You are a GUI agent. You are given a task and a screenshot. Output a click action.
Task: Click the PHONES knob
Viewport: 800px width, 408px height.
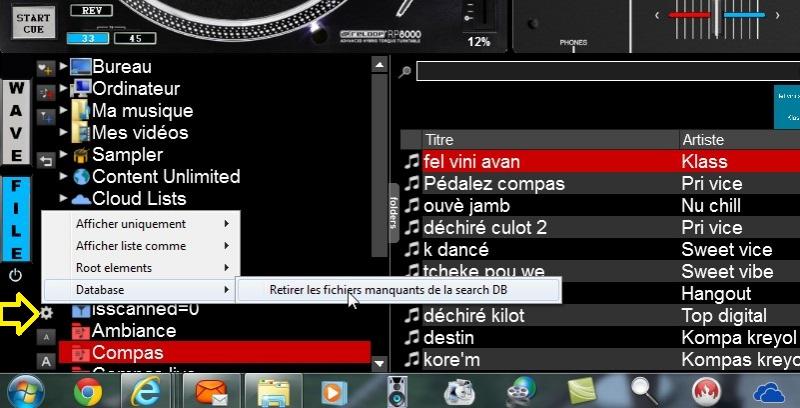533,23
